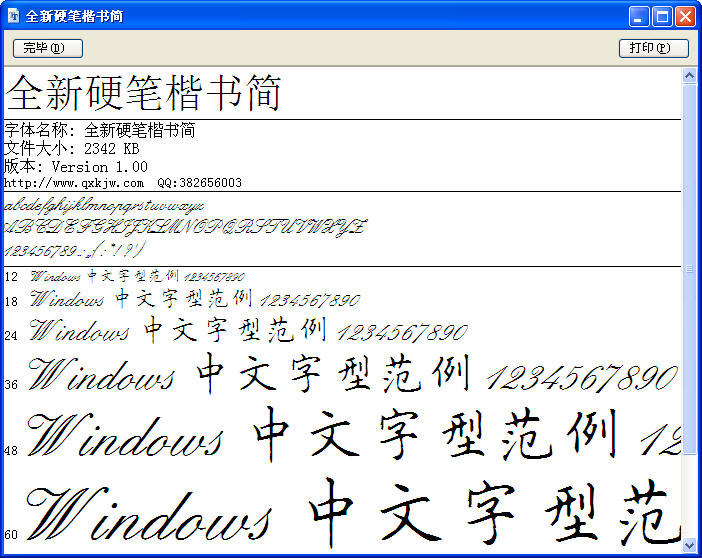Click the digits and punctuation sample line

pos(75,249)
